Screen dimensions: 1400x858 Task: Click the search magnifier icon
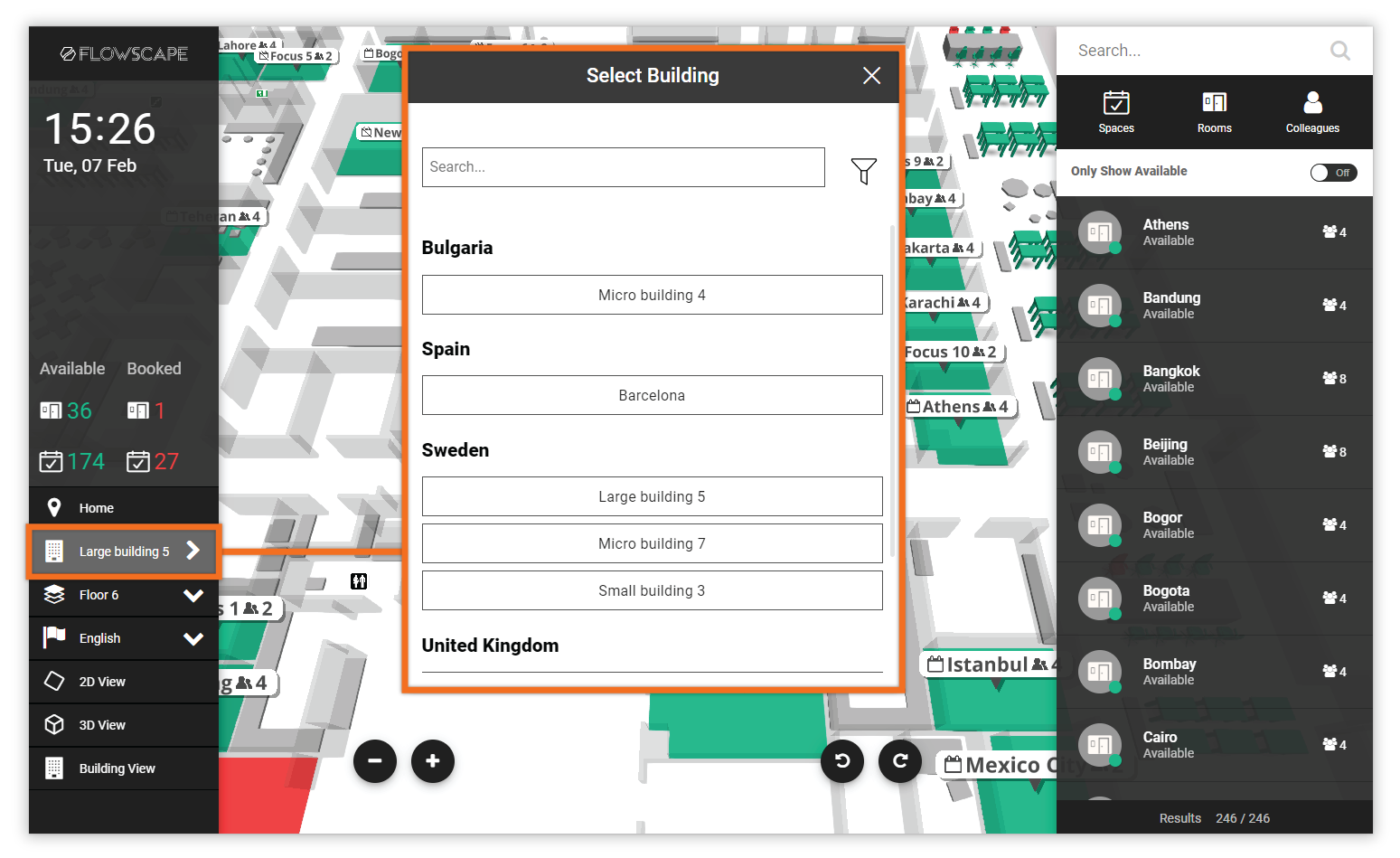(x=1340, y=51)
